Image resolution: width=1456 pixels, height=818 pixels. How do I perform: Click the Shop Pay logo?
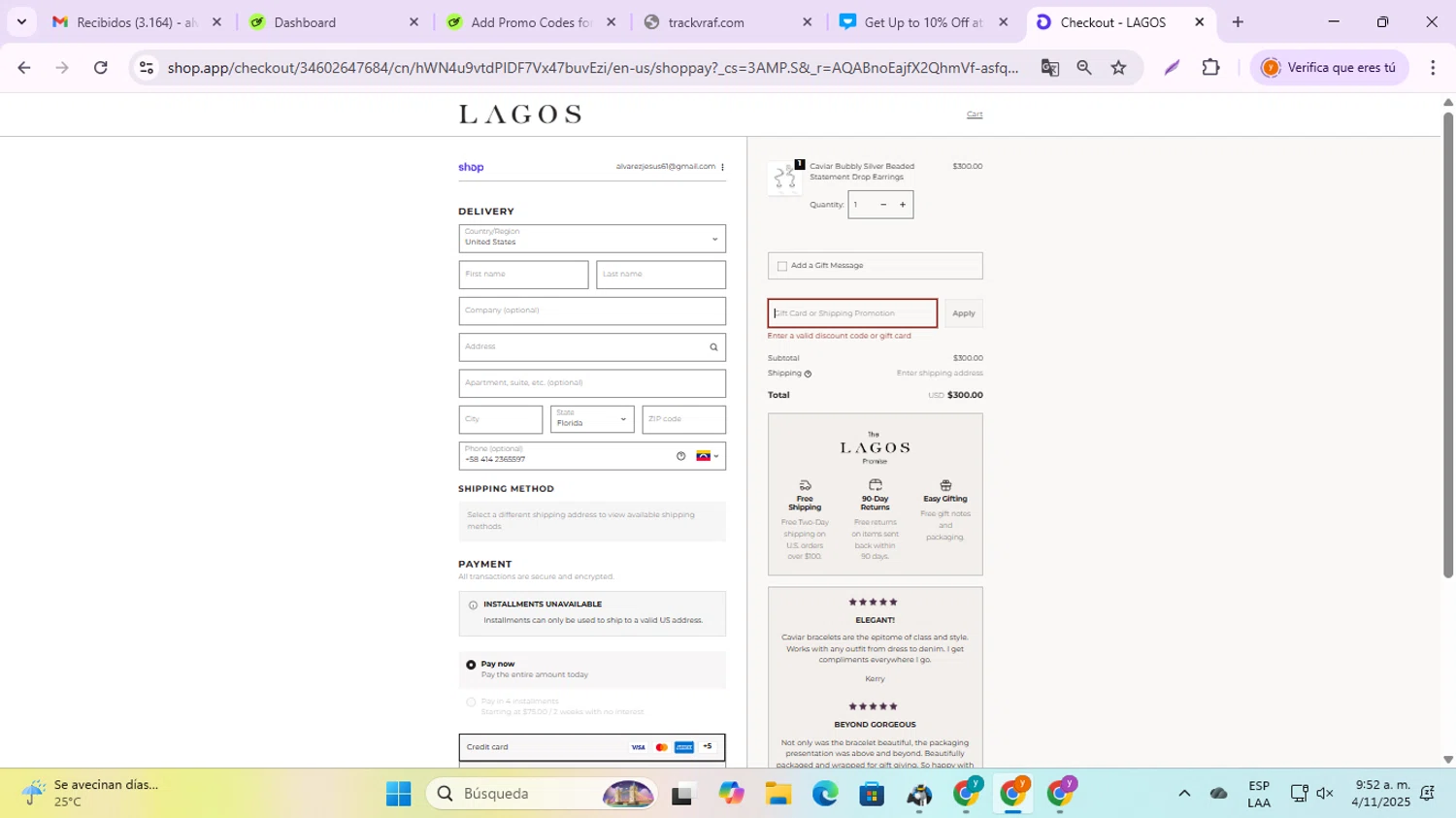(471, 167)
